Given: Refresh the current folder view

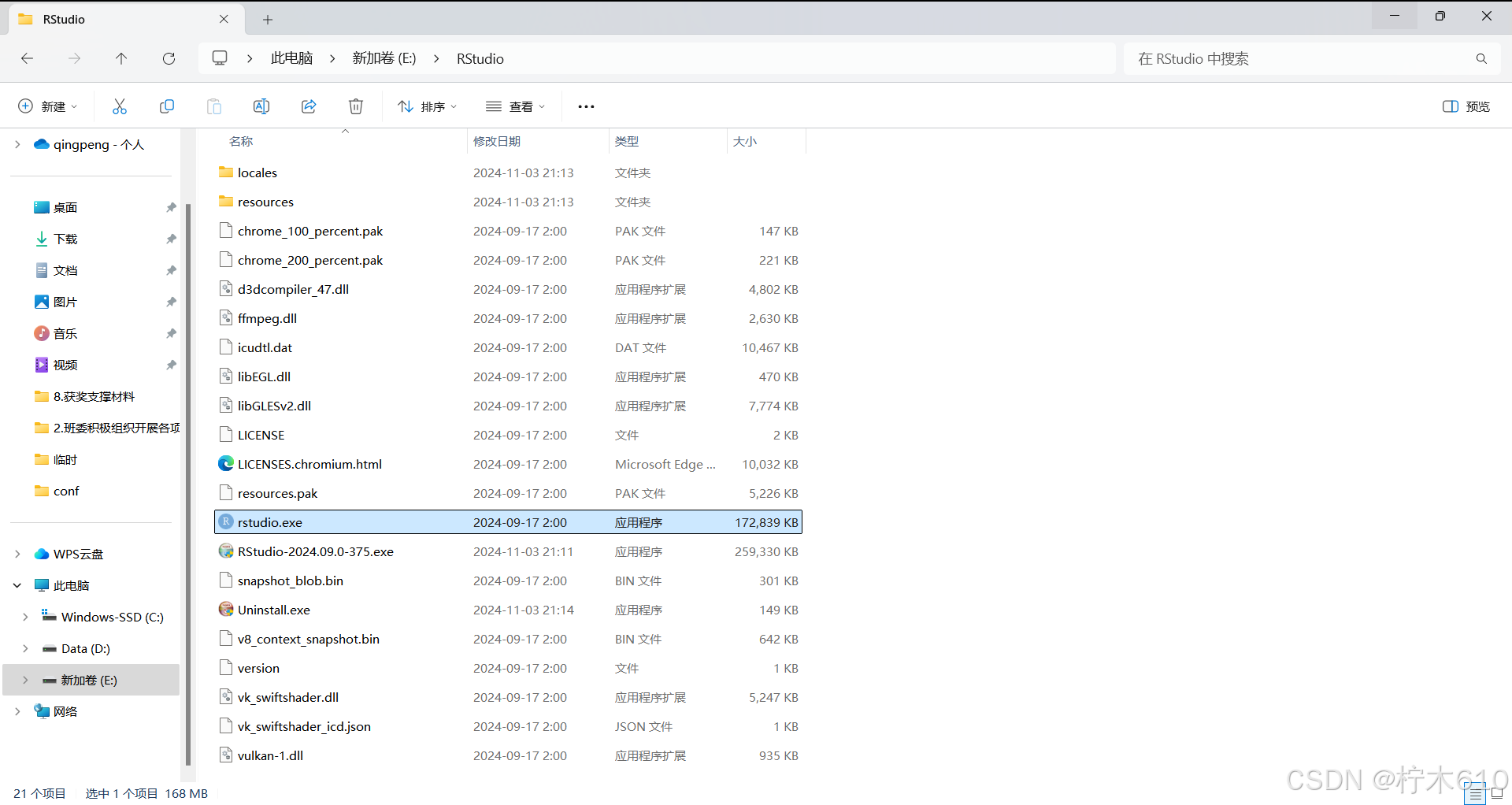Looking at the screenshot, I should 169,58.
